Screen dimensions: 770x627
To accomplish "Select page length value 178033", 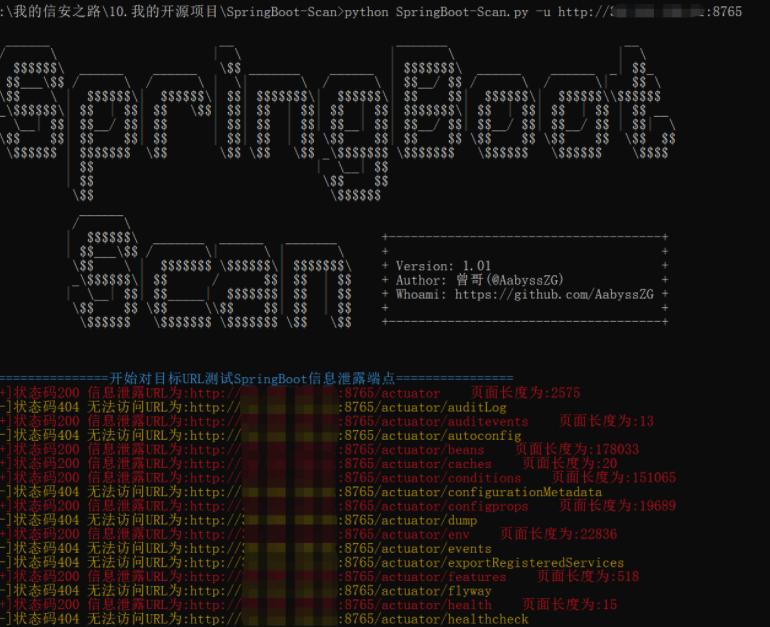I will [617, 450].
